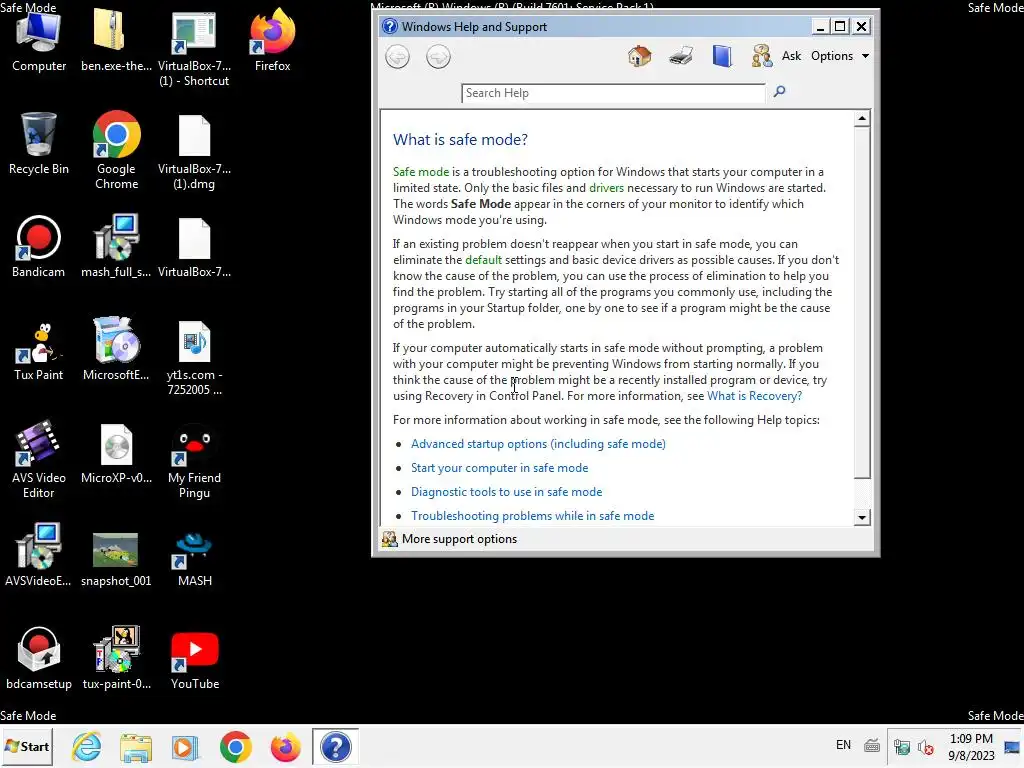Click the Ask support people icon
The width and height of the screenshot is (1024, 768).
pos(761,56)
